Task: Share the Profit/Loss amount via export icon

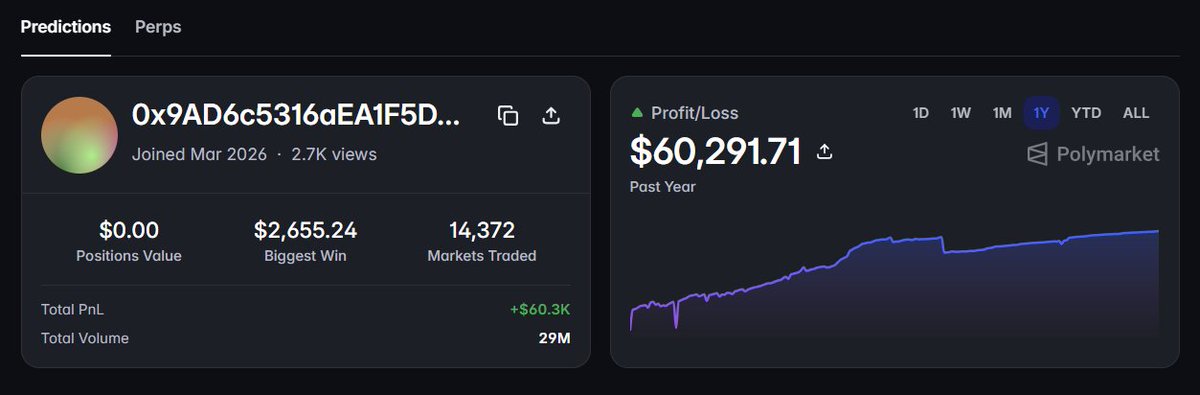Action: 825,151
